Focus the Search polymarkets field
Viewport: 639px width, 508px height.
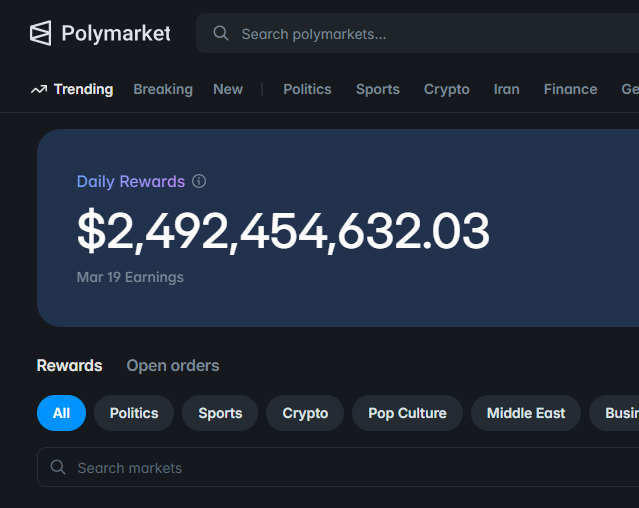417,33
